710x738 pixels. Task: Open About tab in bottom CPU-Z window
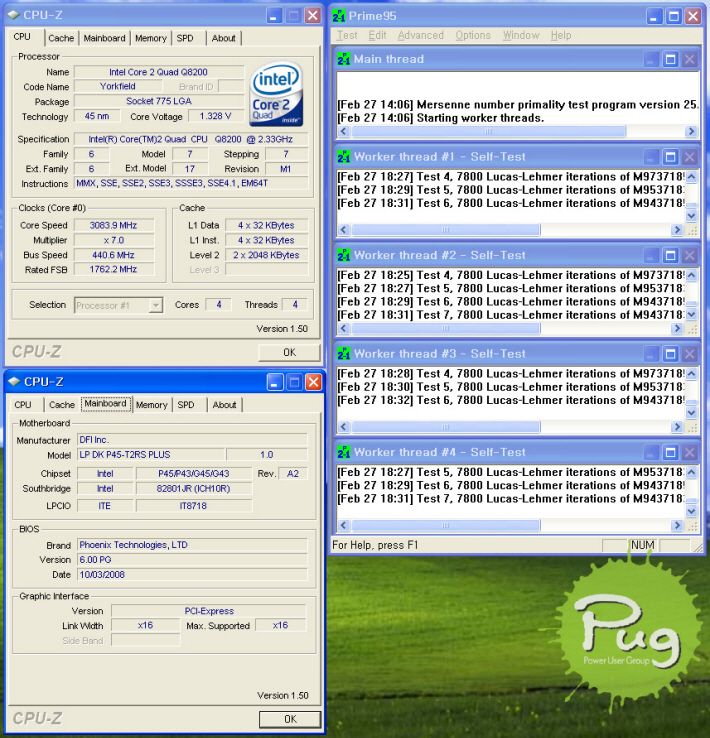point(224,405)
